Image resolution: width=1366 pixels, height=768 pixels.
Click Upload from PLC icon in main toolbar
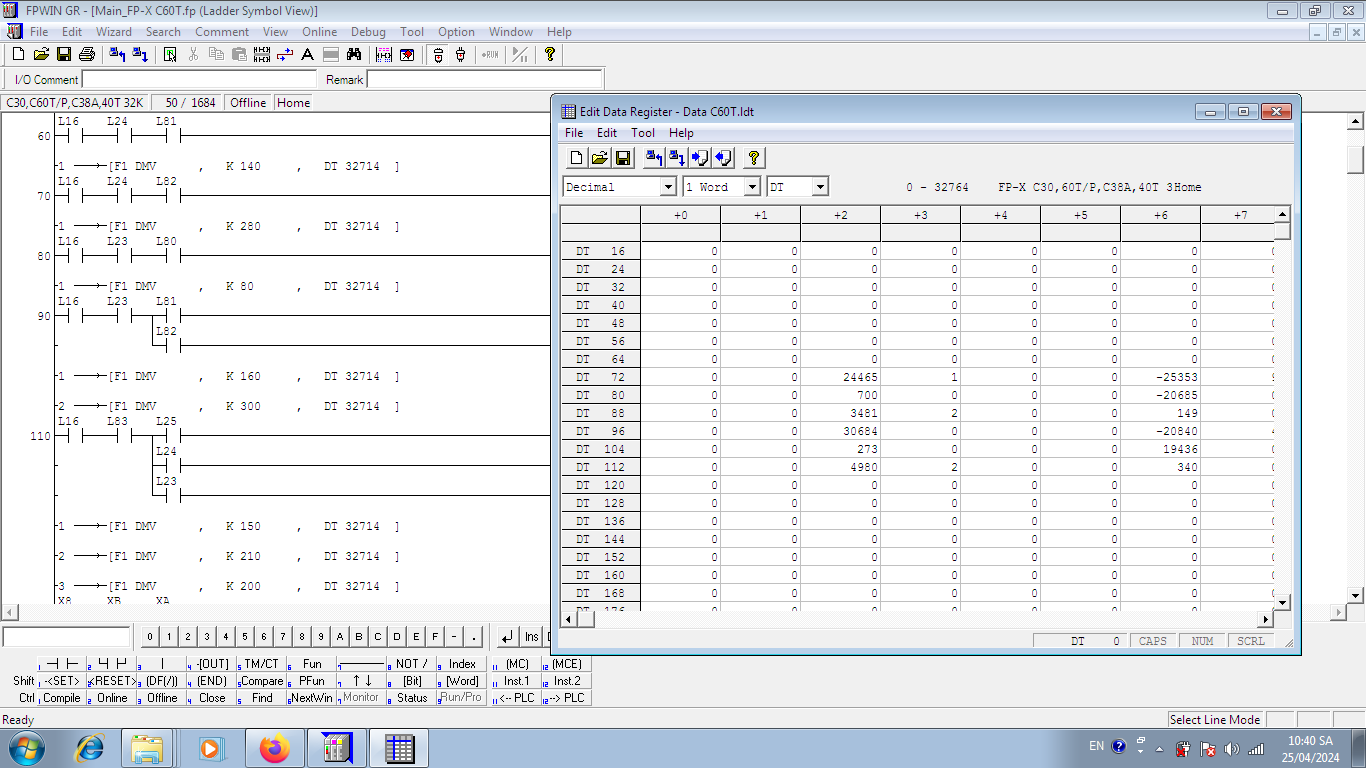point(118,55)
